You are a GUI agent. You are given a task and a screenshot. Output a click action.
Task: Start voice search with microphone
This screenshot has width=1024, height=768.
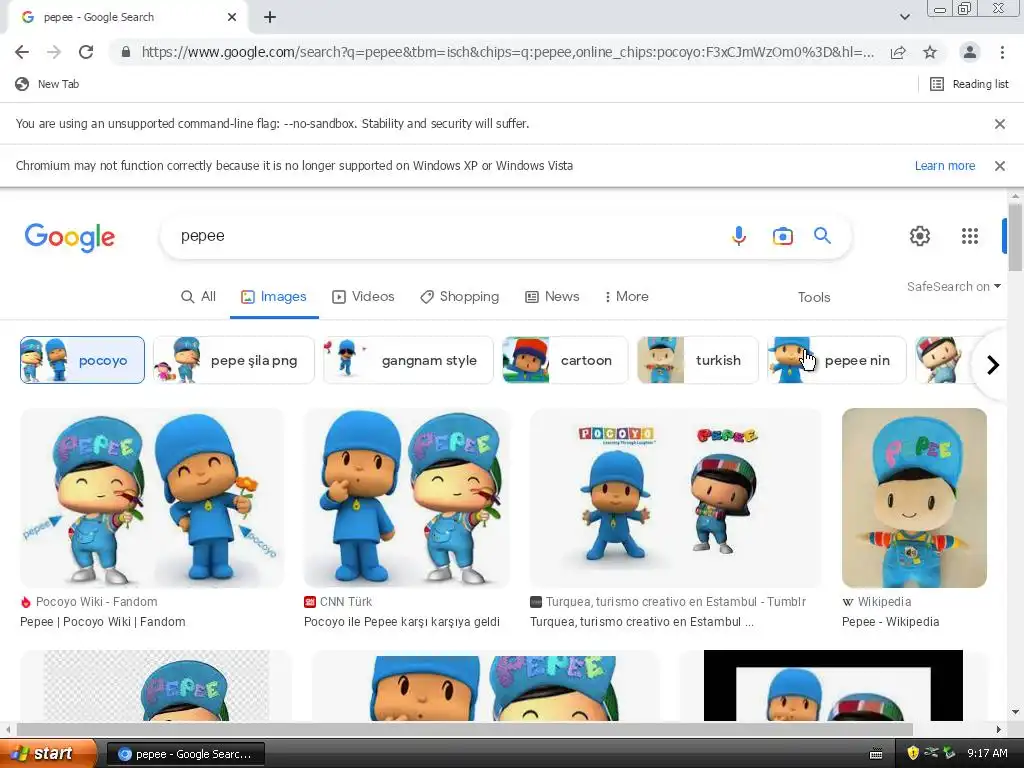739,236
